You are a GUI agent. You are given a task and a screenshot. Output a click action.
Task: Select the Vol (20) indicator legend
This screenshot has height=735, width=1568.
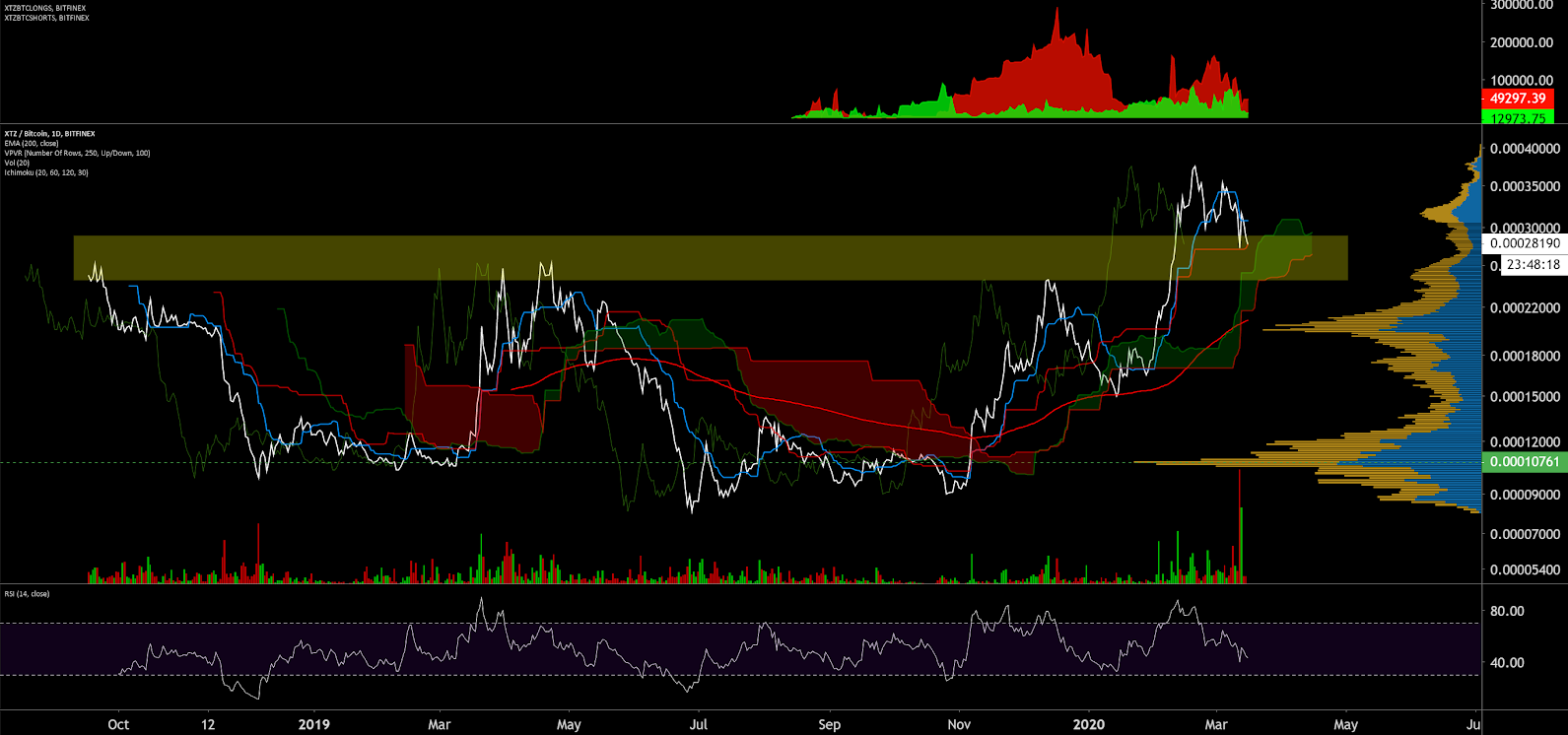pos(17,163)
